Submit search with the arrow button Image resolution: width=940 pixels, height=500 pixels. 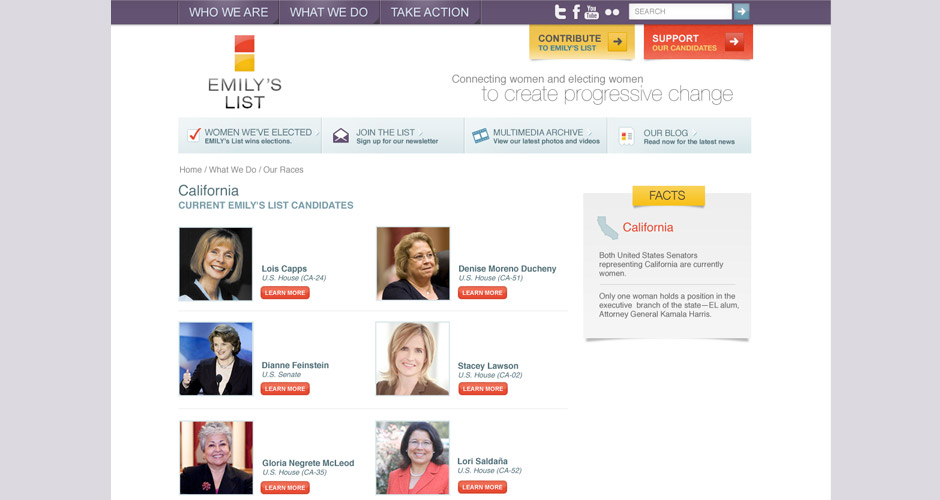pos(741,11)
